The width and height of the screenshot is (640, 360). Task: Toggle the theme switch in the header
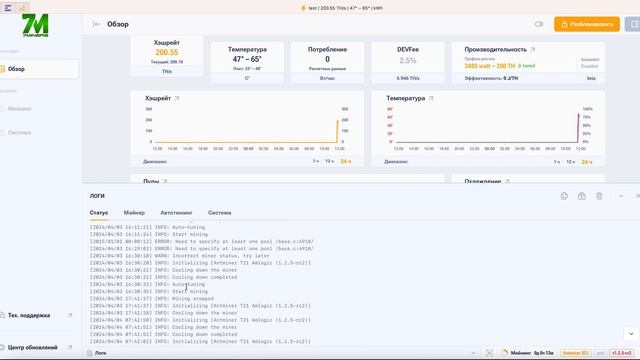(x=539, y=24)
